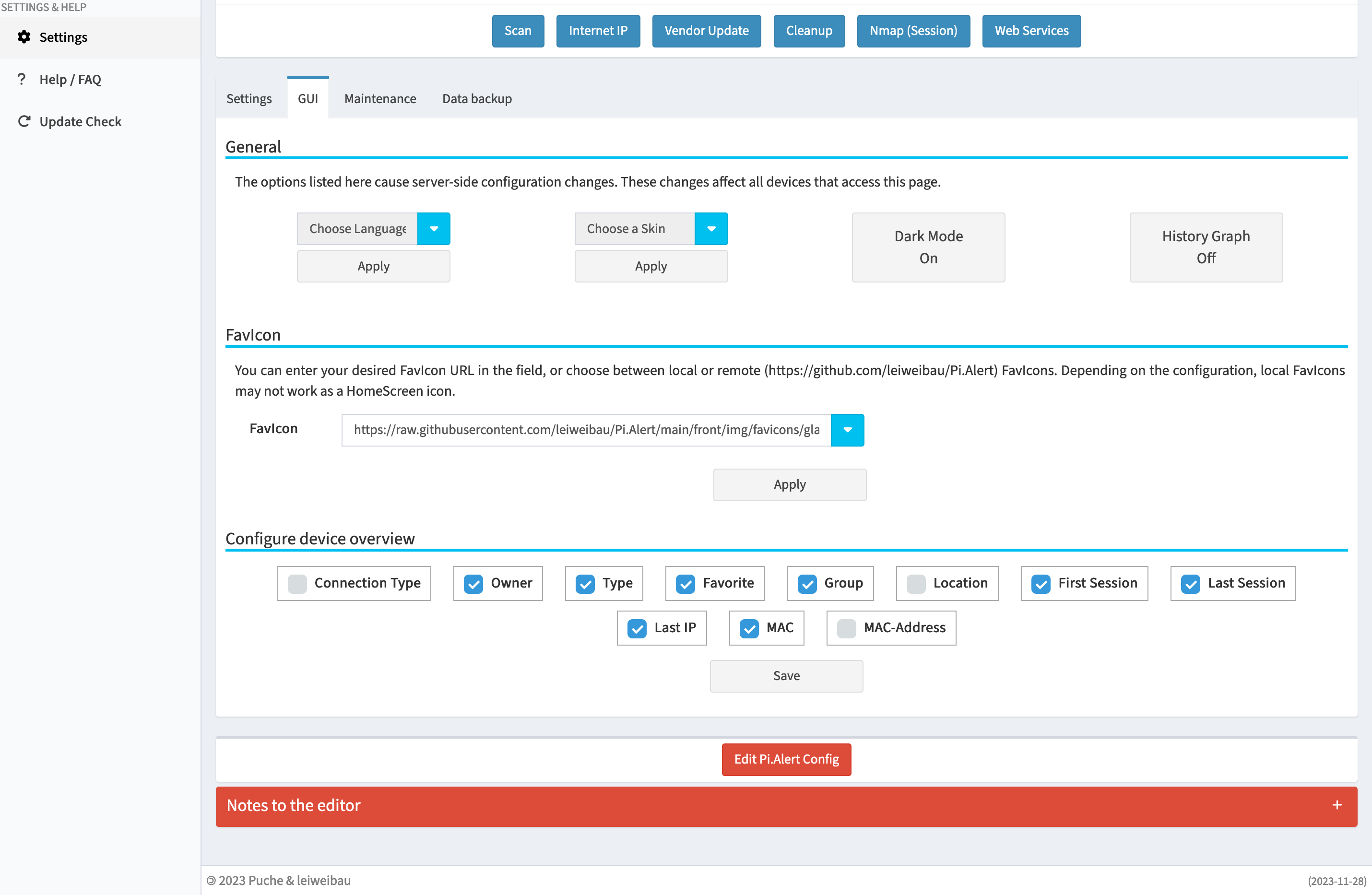Click the Edit Pi.Alert Config button

click(x=786, y=759)
